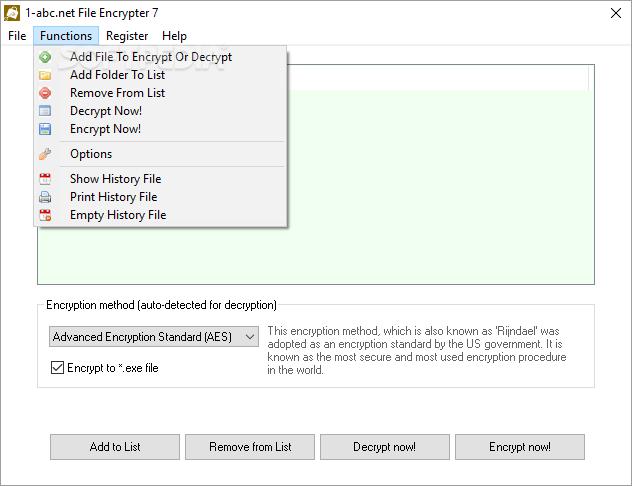Open the File menu
This screenshot has width=632, height=486.
pos(17,36)
